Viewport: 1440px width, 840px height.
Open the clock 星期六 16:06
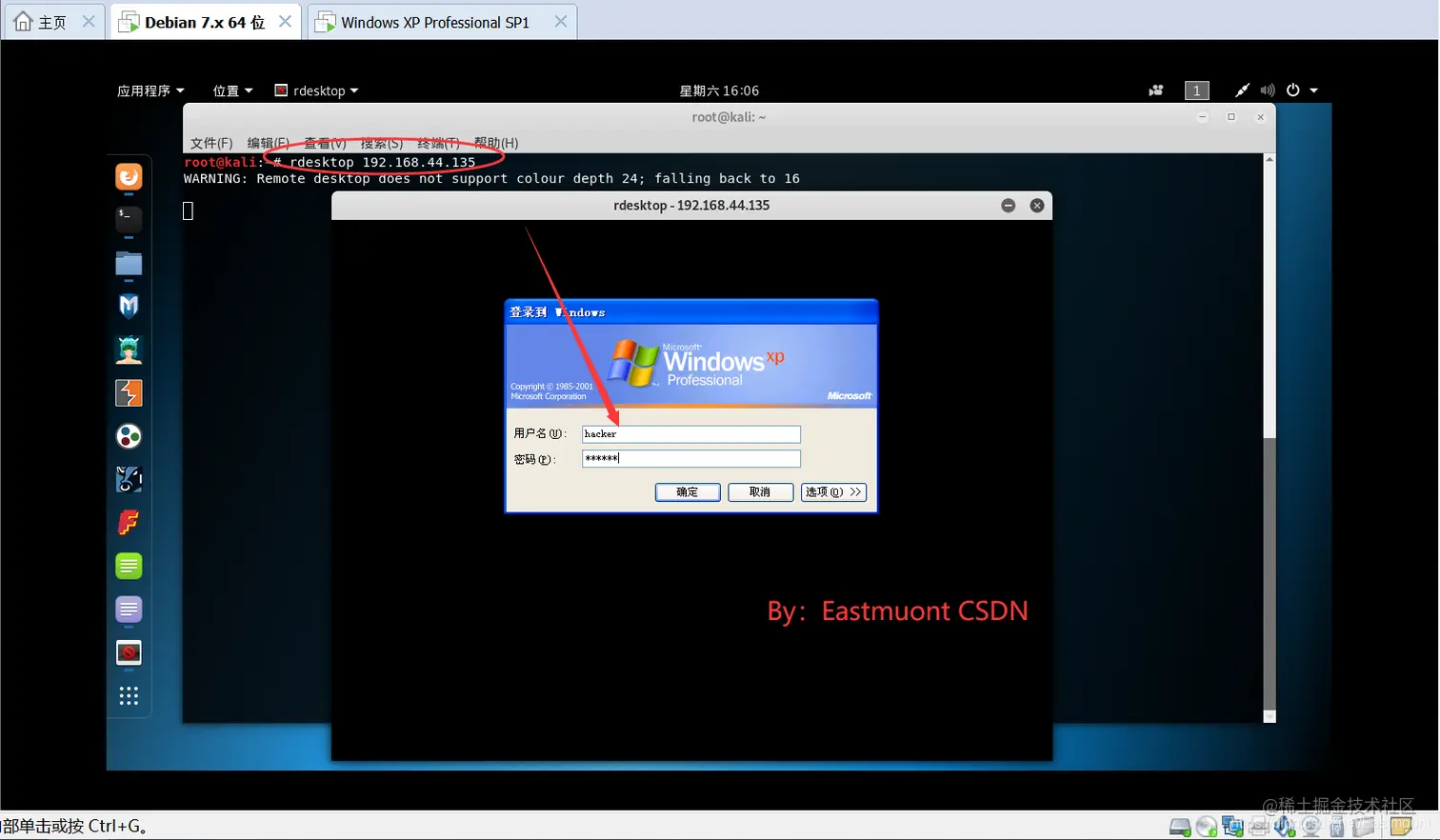pos(719,90)
